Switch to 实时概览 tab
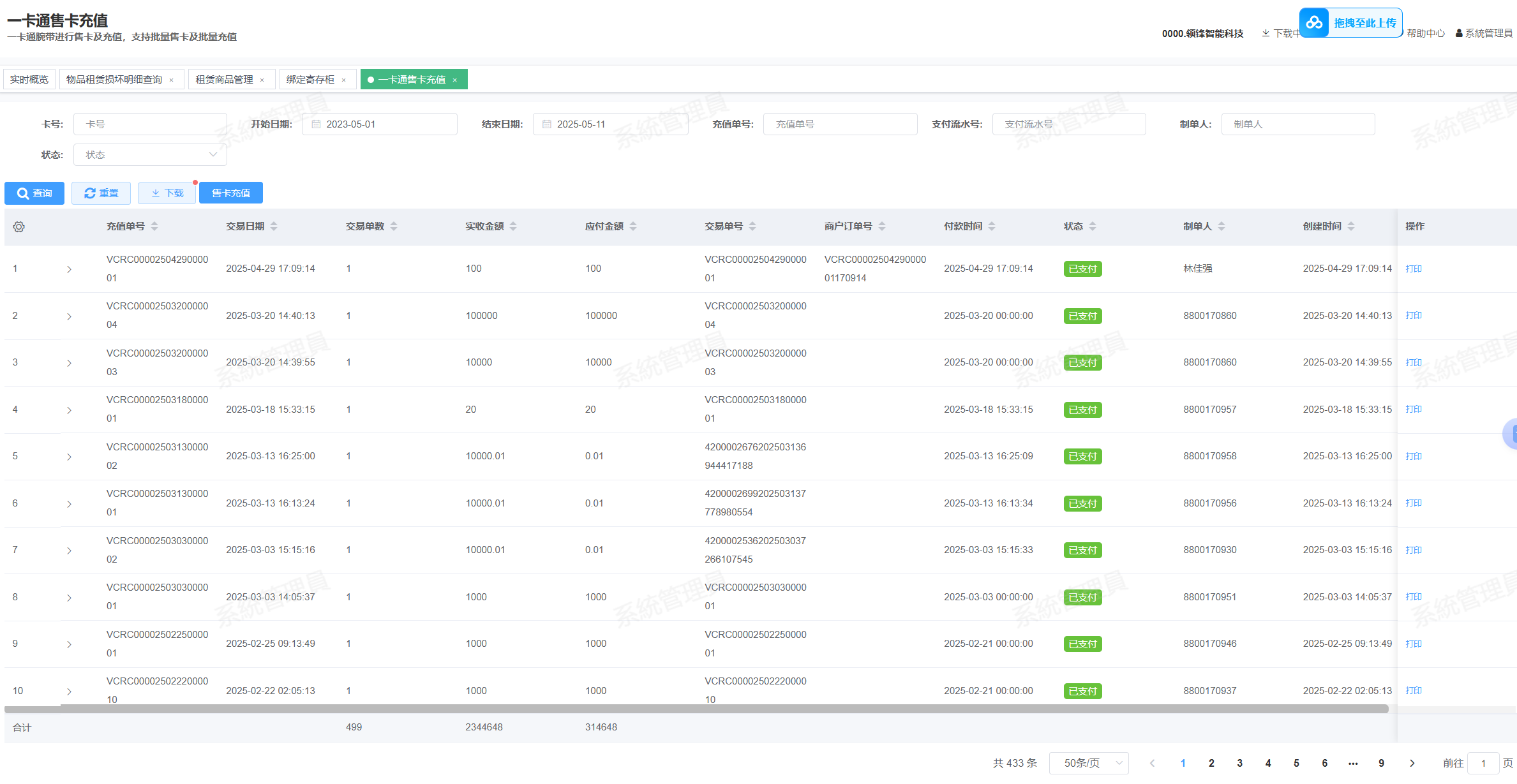The height and width of the screenshot is (784, 1517). 29,80
